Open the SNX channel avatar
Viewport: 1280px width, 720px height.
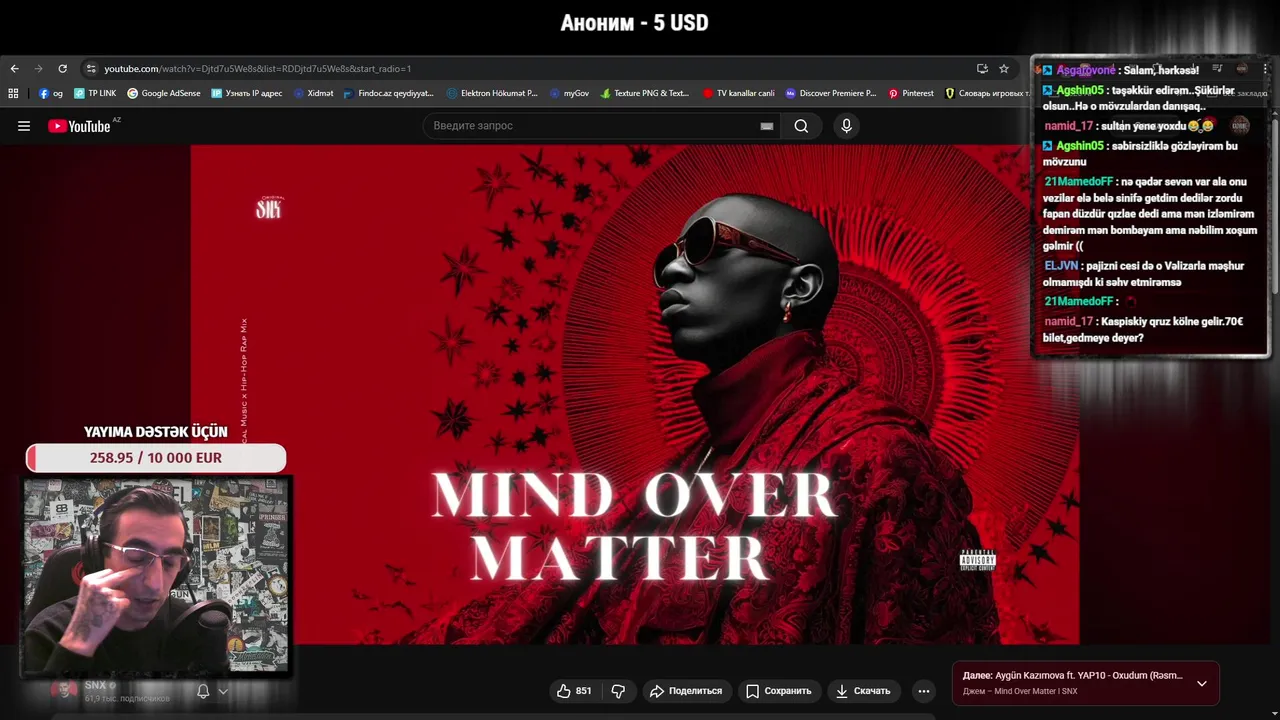click(x=65, y=690)
